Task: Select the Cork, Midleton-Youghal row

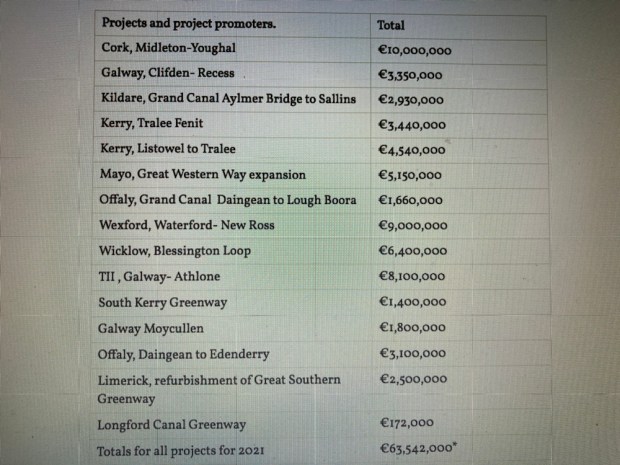Action: click(x=168, y=48)
